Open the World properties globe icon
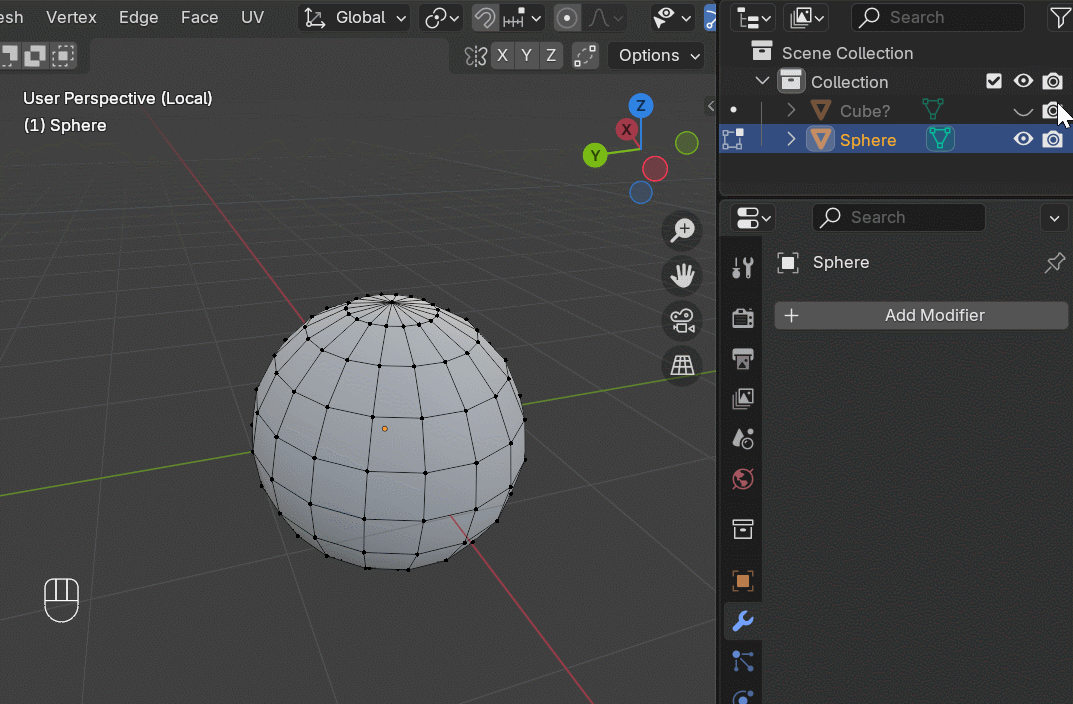The height and width of the screenshot is (704, 1073). [x=742, y=479]
